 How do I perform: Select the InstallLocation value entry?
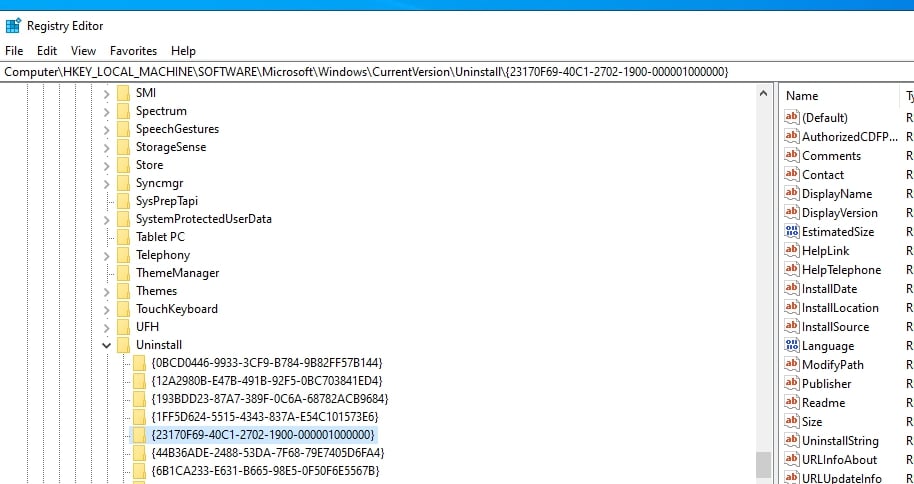pos(840,308)
